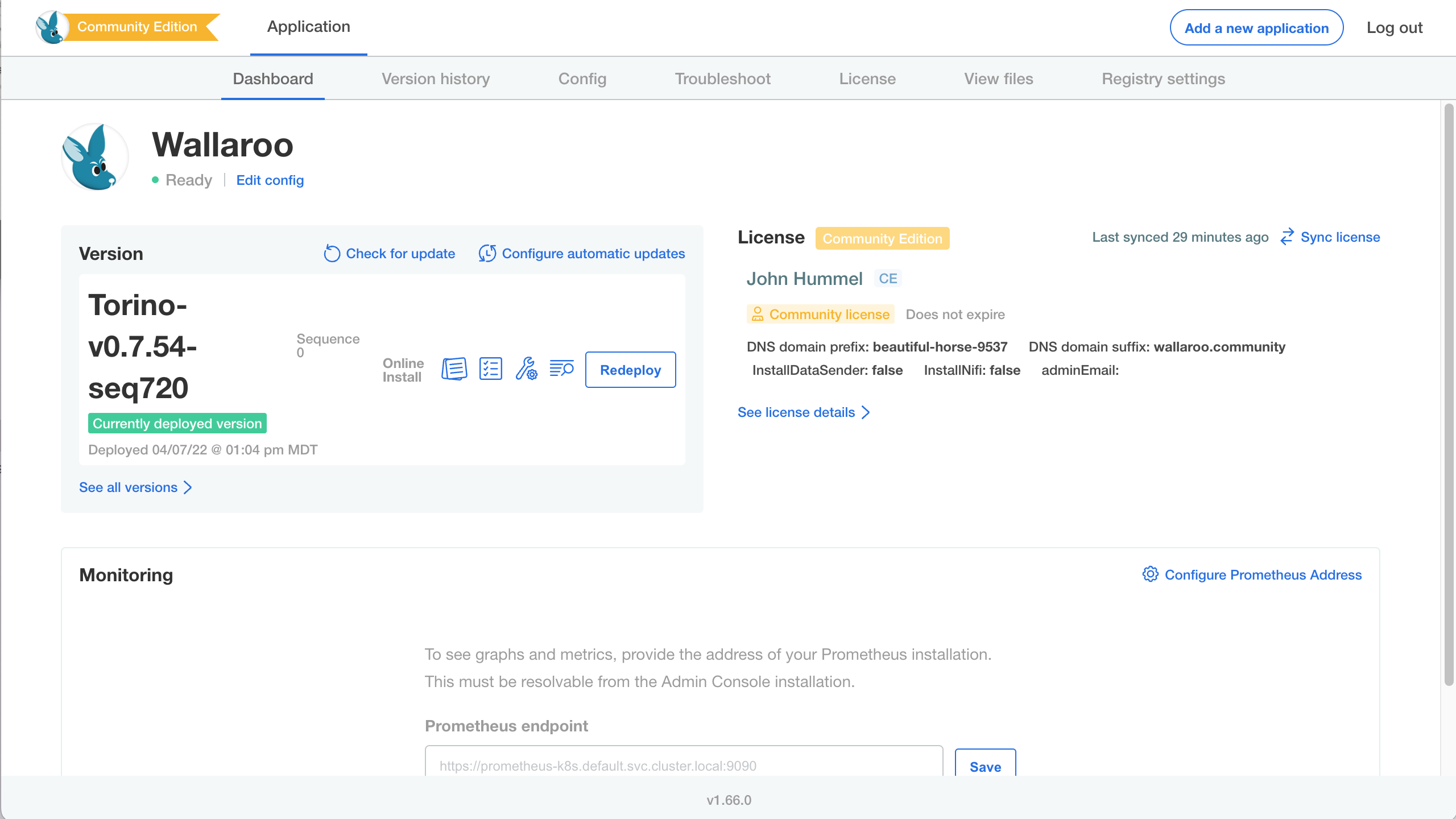The width and height of the screenshot is (1456, 819).
Task: Click the Prometheus gear settings icon
Action: 1150,574
